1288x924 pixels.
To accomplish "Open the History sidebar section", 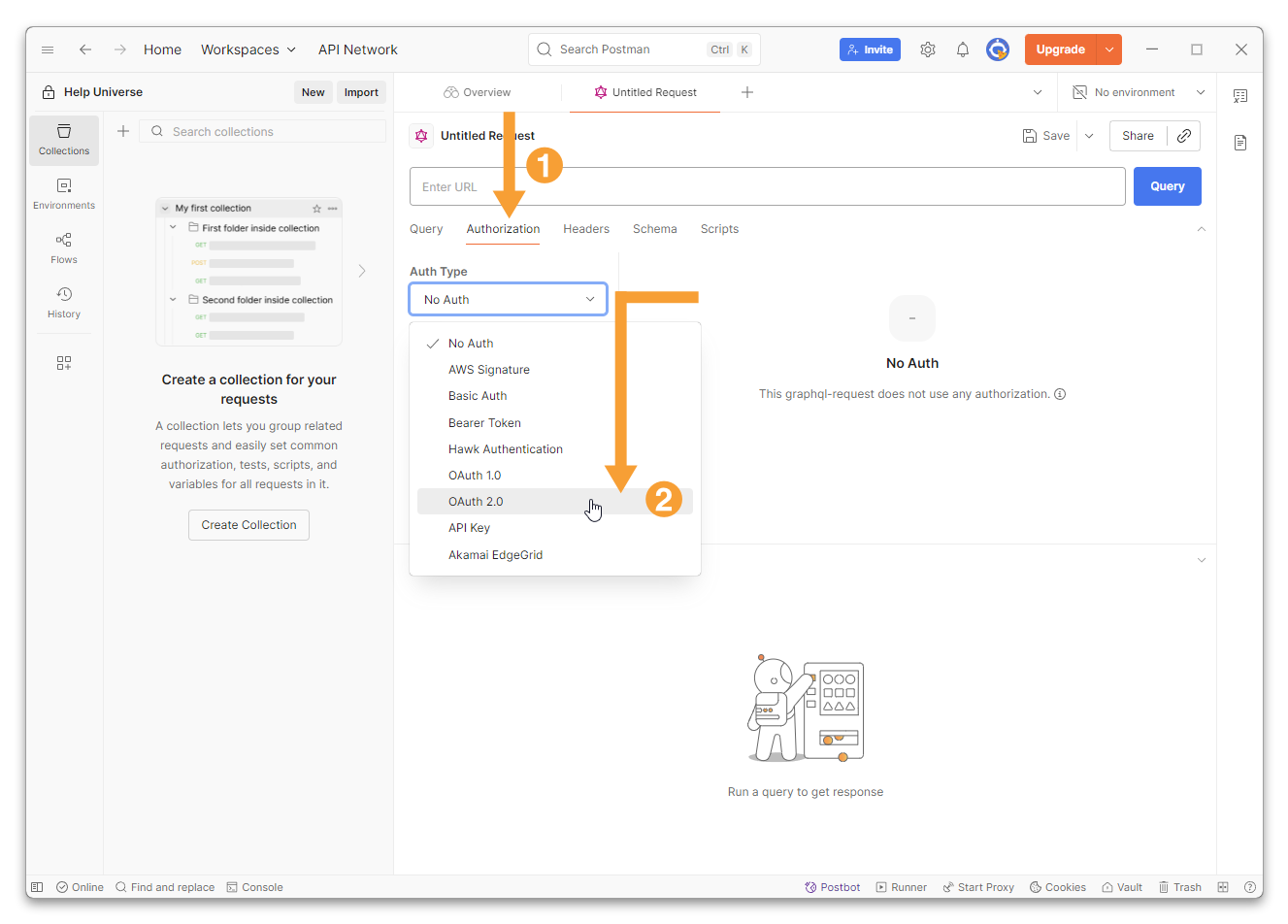I will [64, 303].
